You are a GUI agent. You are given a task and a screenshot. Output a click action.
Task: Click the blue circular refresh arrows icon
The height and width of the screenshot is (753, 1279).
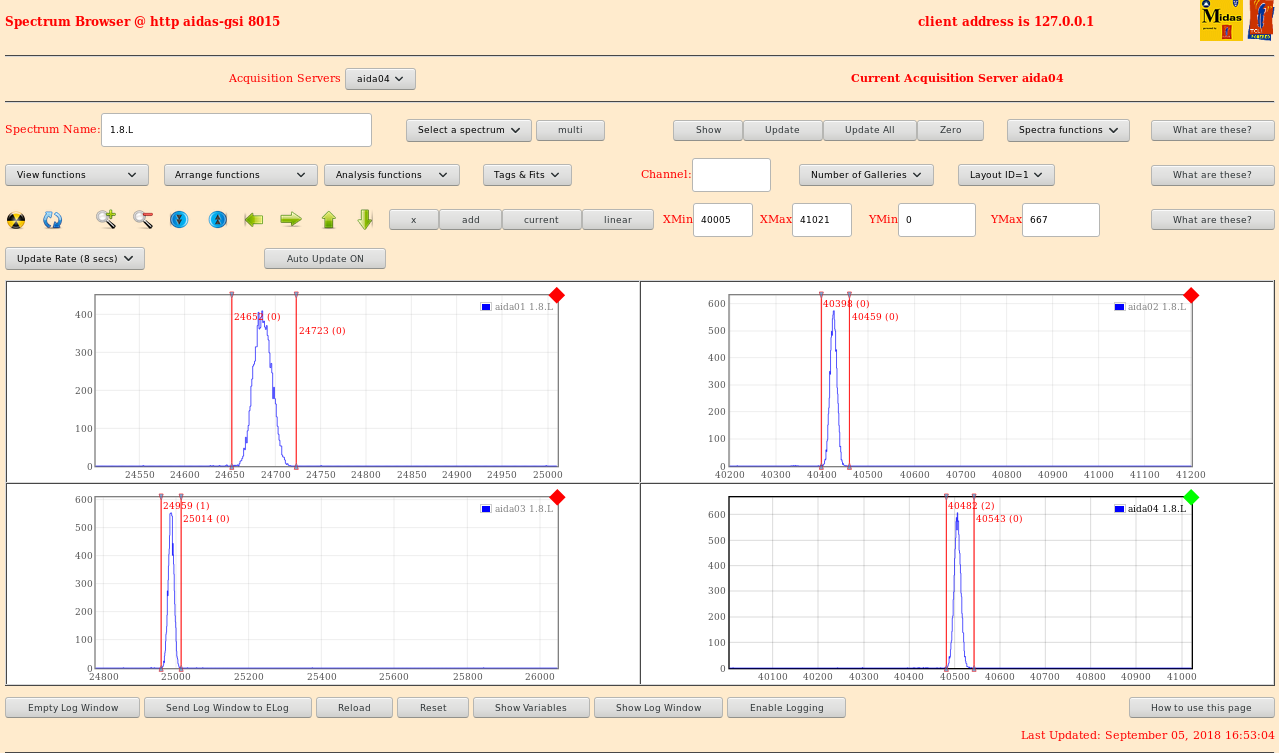tap(52, 220)
